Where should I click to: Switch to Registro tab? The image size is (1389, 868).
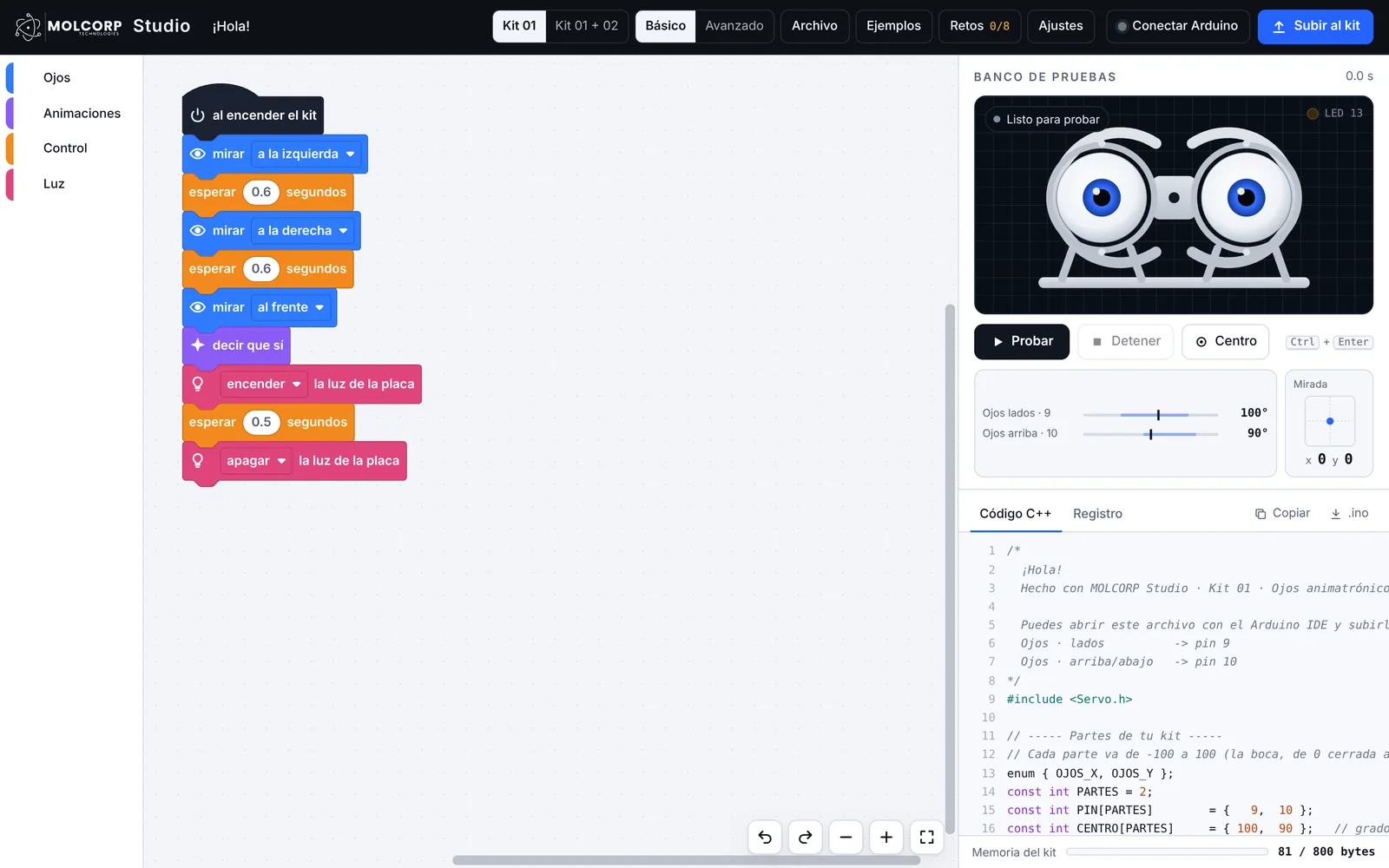coord(1097,514)
